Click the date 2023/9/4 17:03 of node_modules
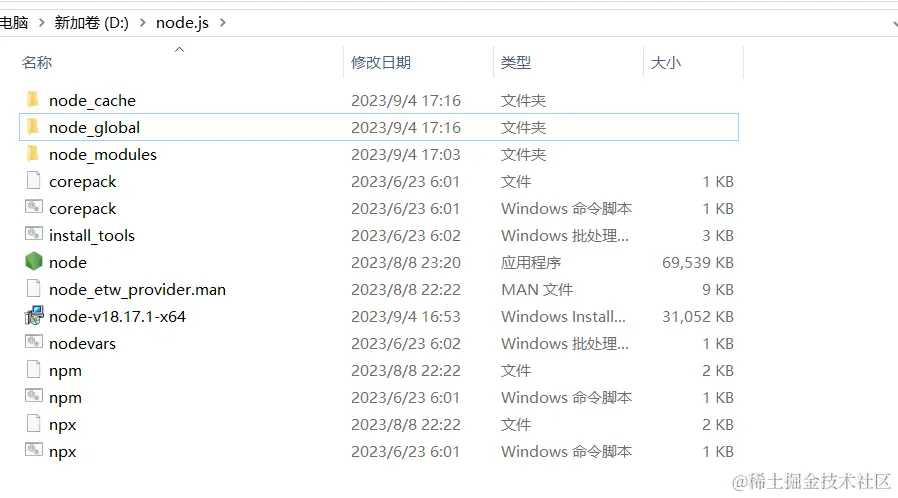This screenshot has width=898, height=498. pos(405,155)
